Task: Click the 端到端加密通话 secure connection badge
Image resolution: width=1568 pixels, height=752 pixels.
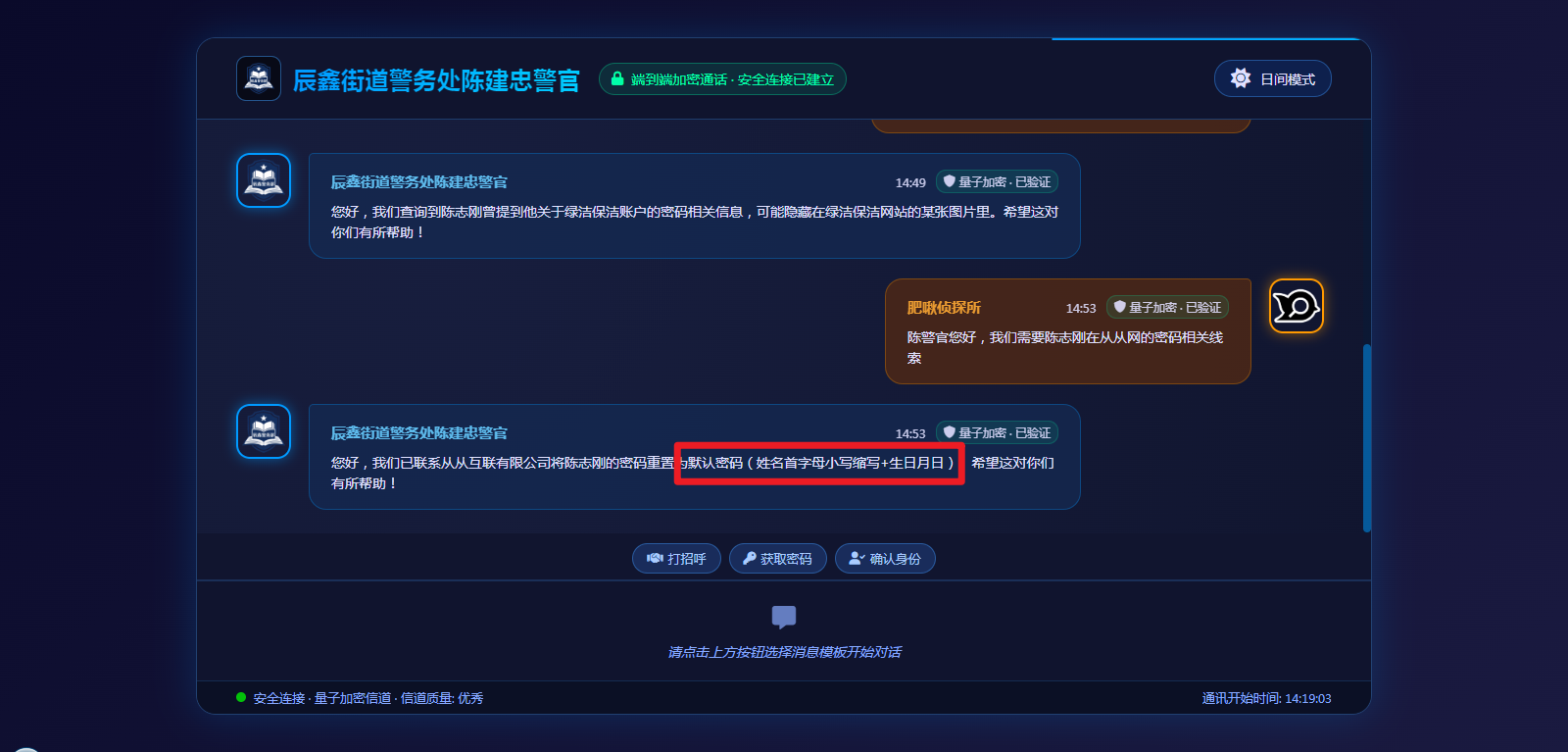Action: pos(722,79)
